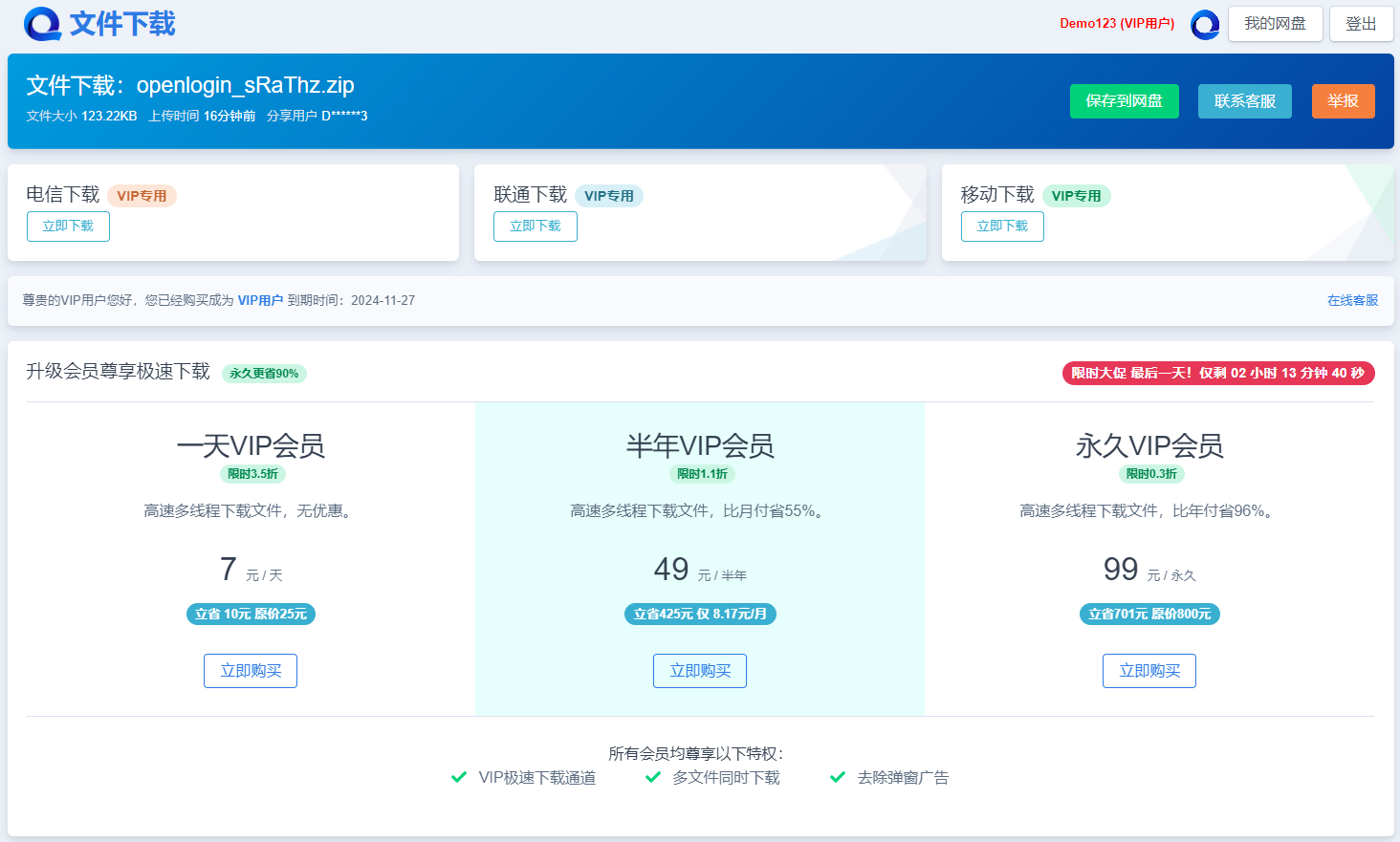
Task: Open the user avatar icon beside Demo123
Action: pyautogui.click(x=1205, y=25)
